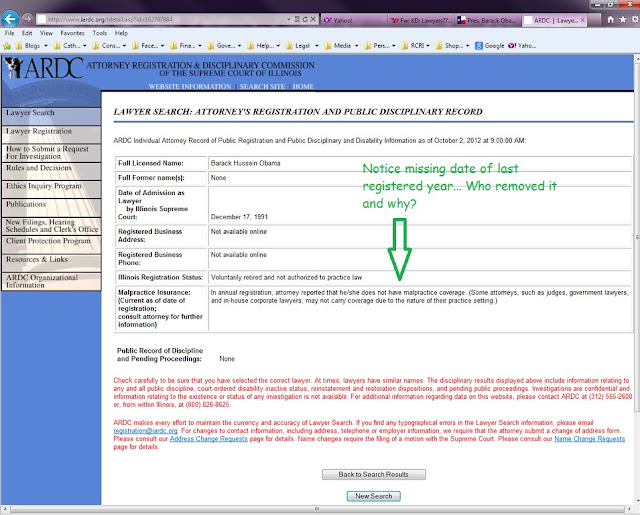Click the browser forward arrow button

point(27,19)
